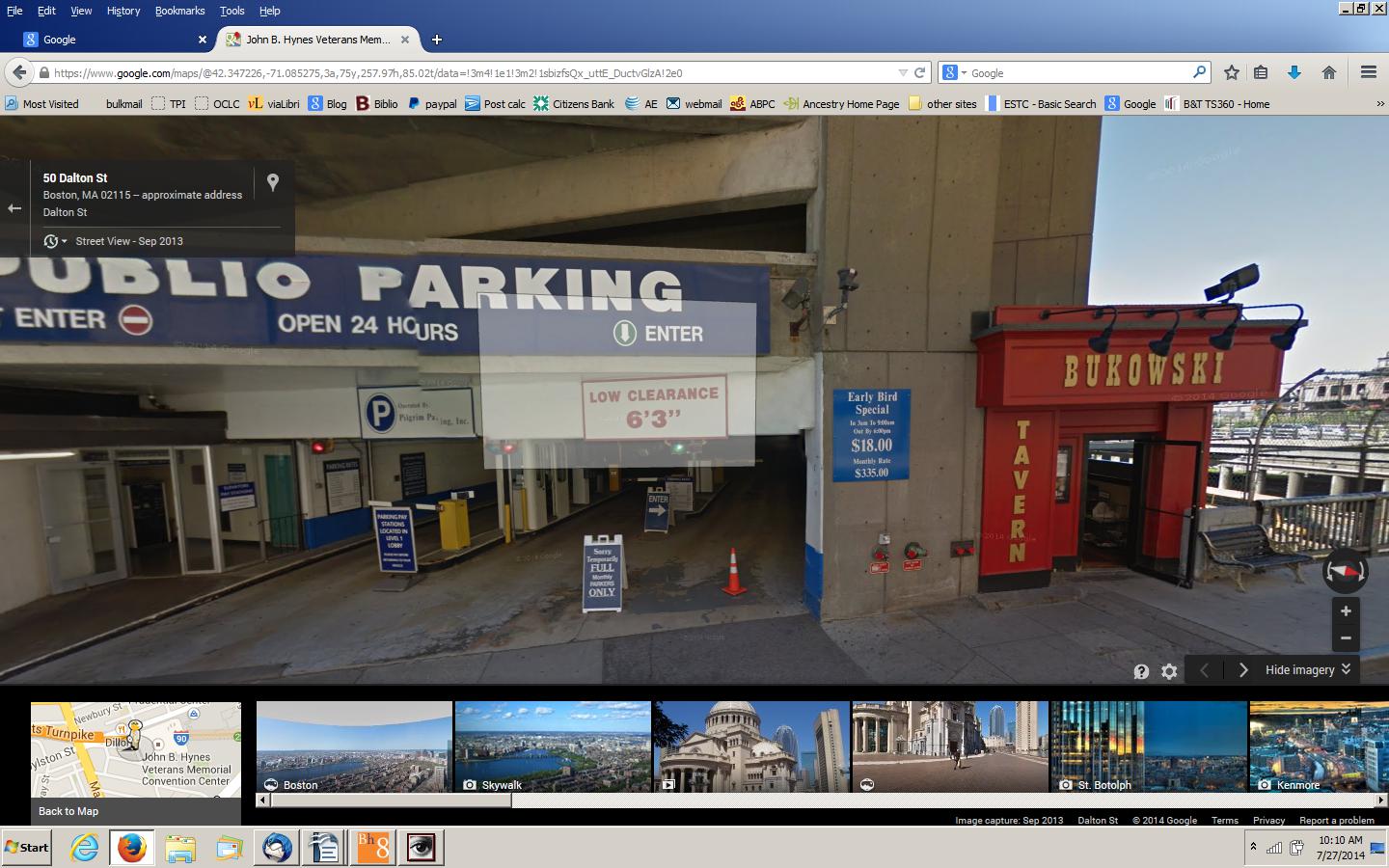Screen dimensions: 1389x868
Task: Open the Skywalk photo thumbnail
Action: [x=553, y=746]
